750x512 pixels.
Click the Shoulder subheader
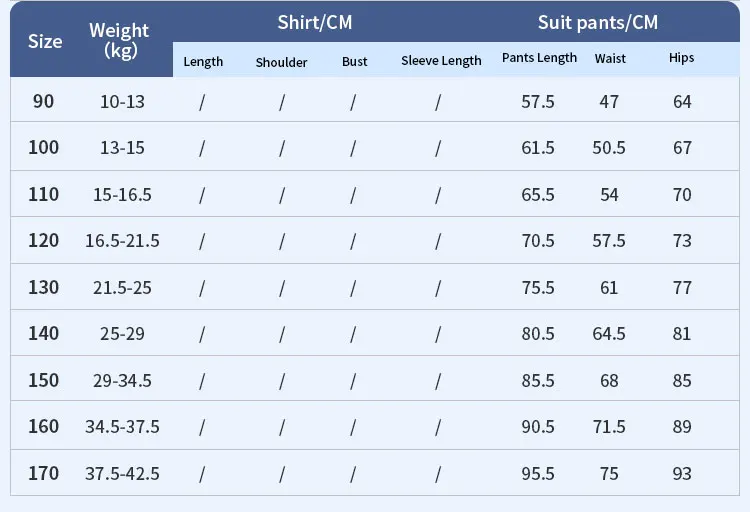(x=281, y=62)
